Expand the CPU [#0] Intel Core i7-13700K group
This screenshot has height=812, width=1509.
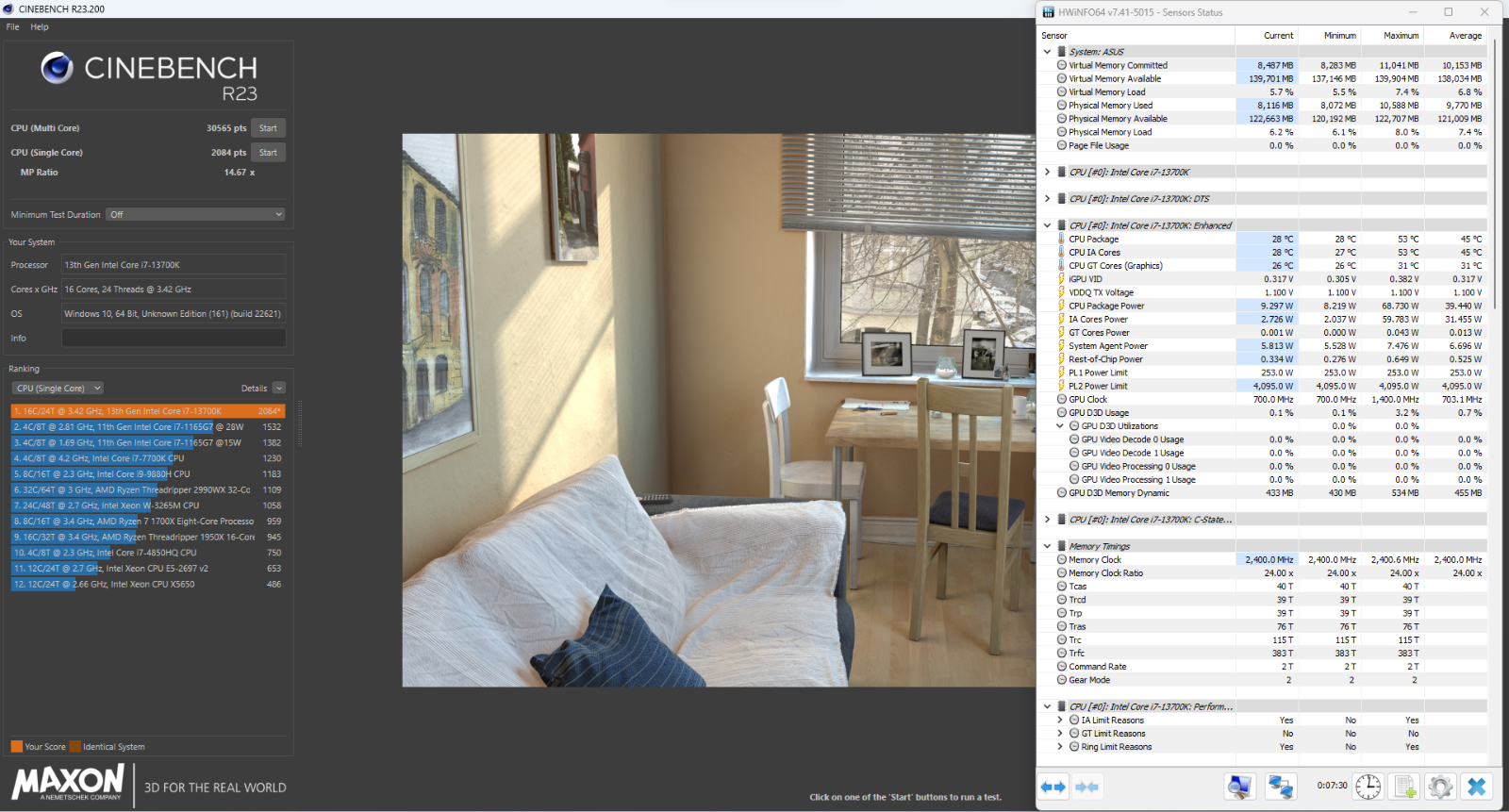(1047, 173)
